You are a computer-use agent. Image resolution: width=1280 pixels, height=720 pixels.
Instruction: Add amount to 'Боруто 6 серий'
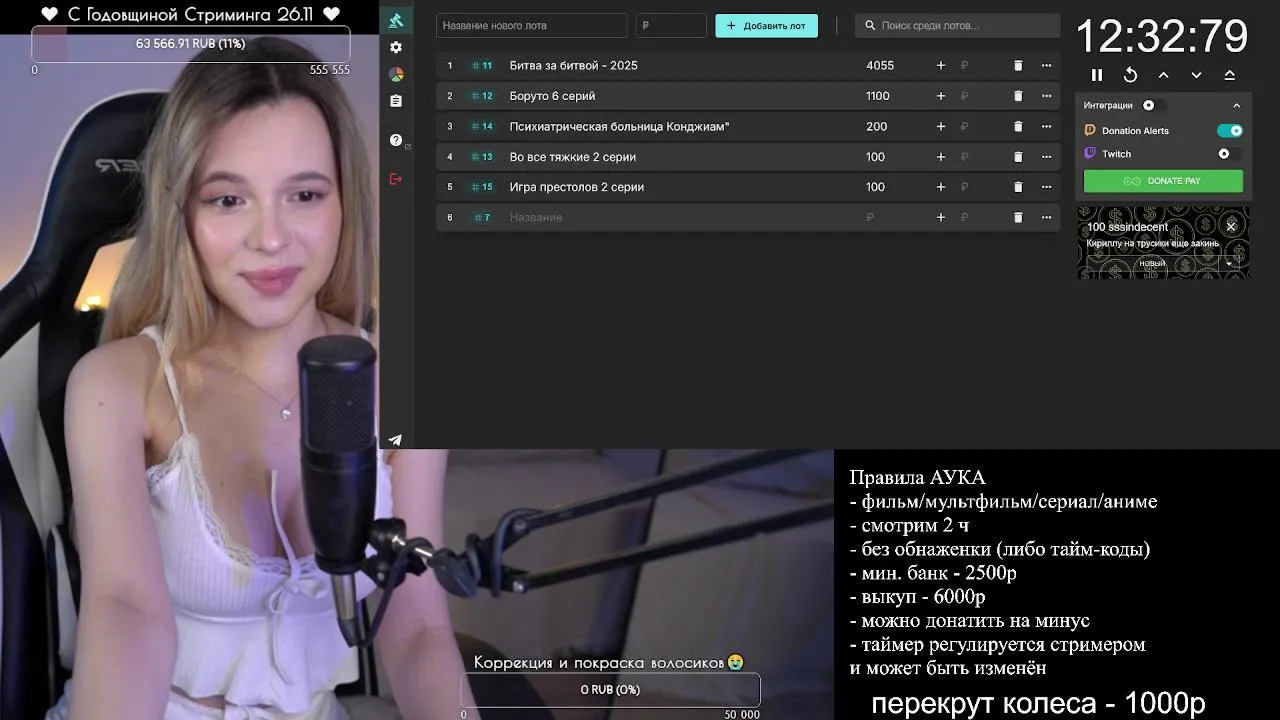click(940, 96)
